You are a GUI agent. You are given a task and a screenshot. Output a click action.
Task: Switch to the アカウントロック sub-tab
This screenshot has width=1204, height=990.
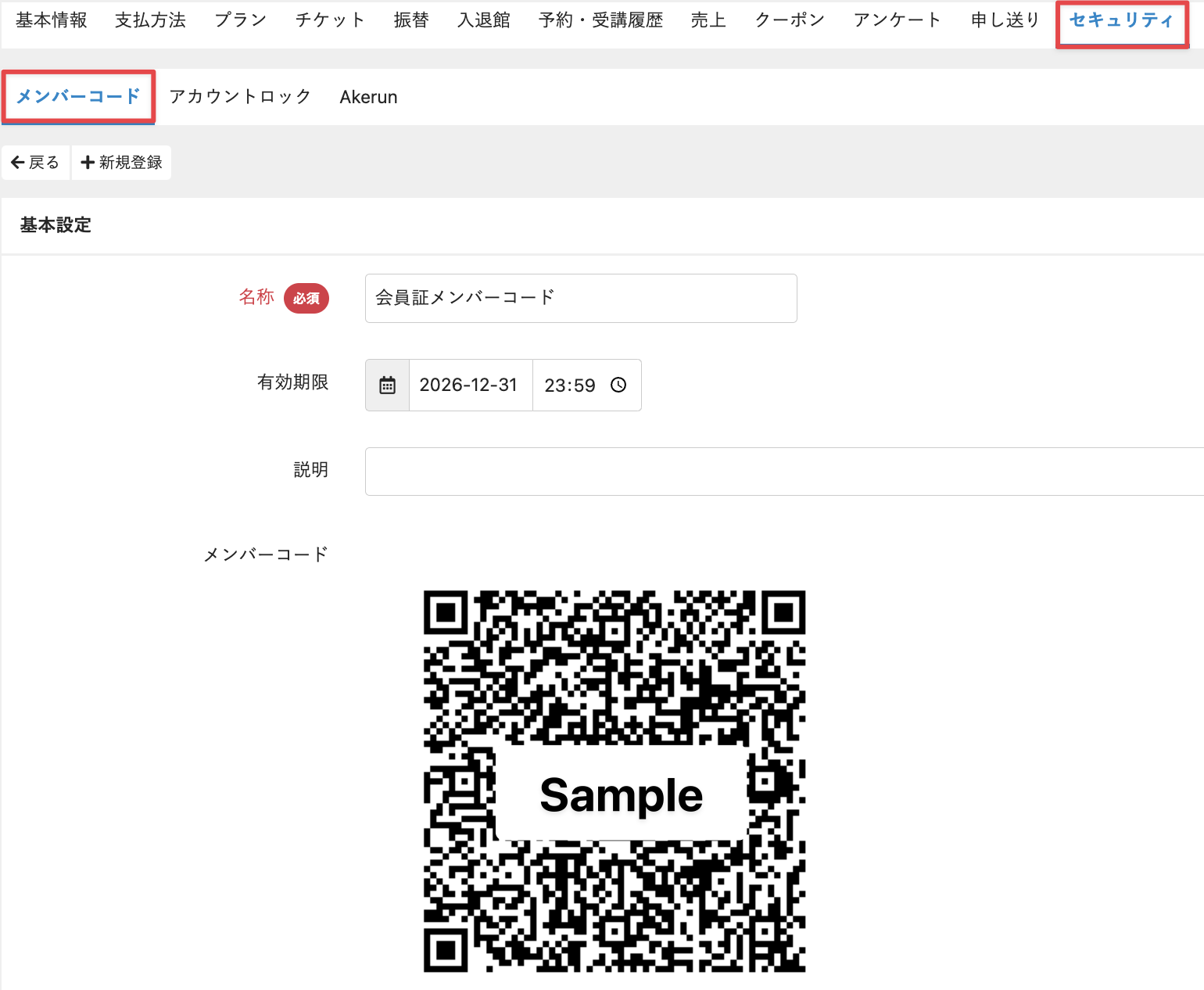point(240,97)
